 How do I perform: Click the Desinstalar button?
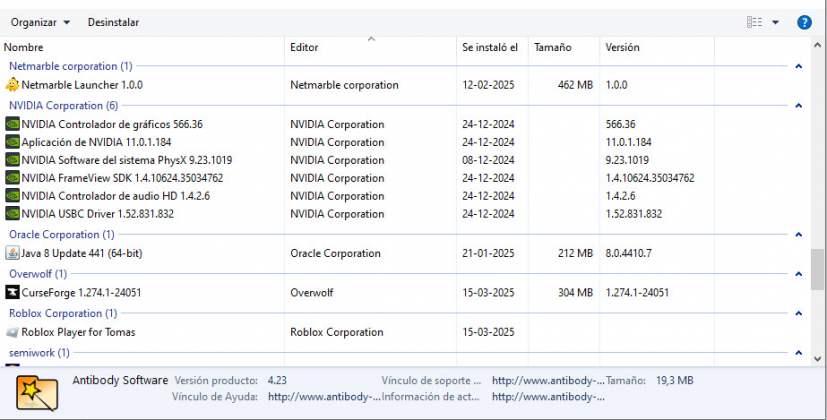click(x=113, y=22)
